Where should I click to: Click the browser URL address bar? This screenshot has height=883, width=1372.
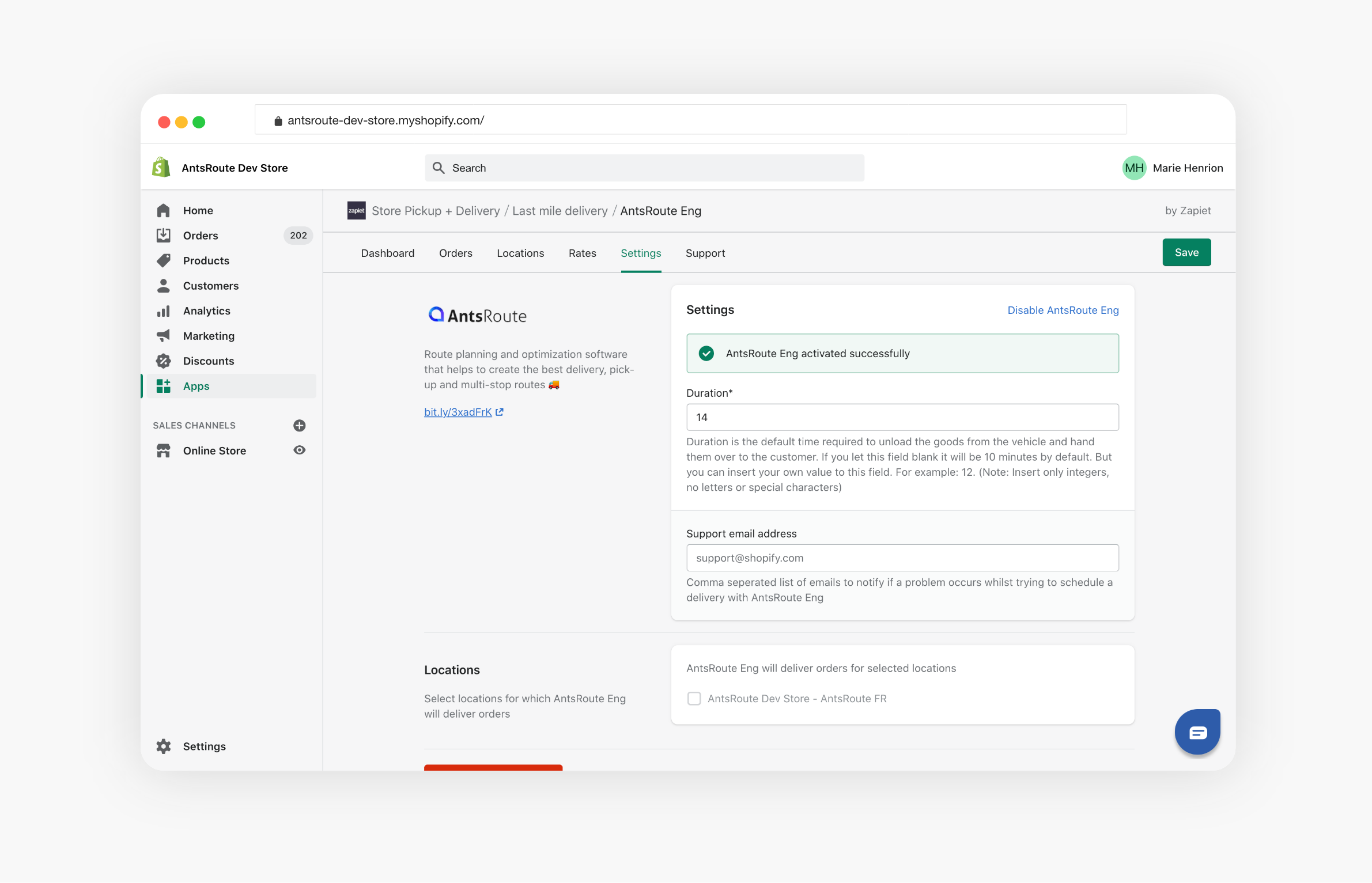coord(690,120)
